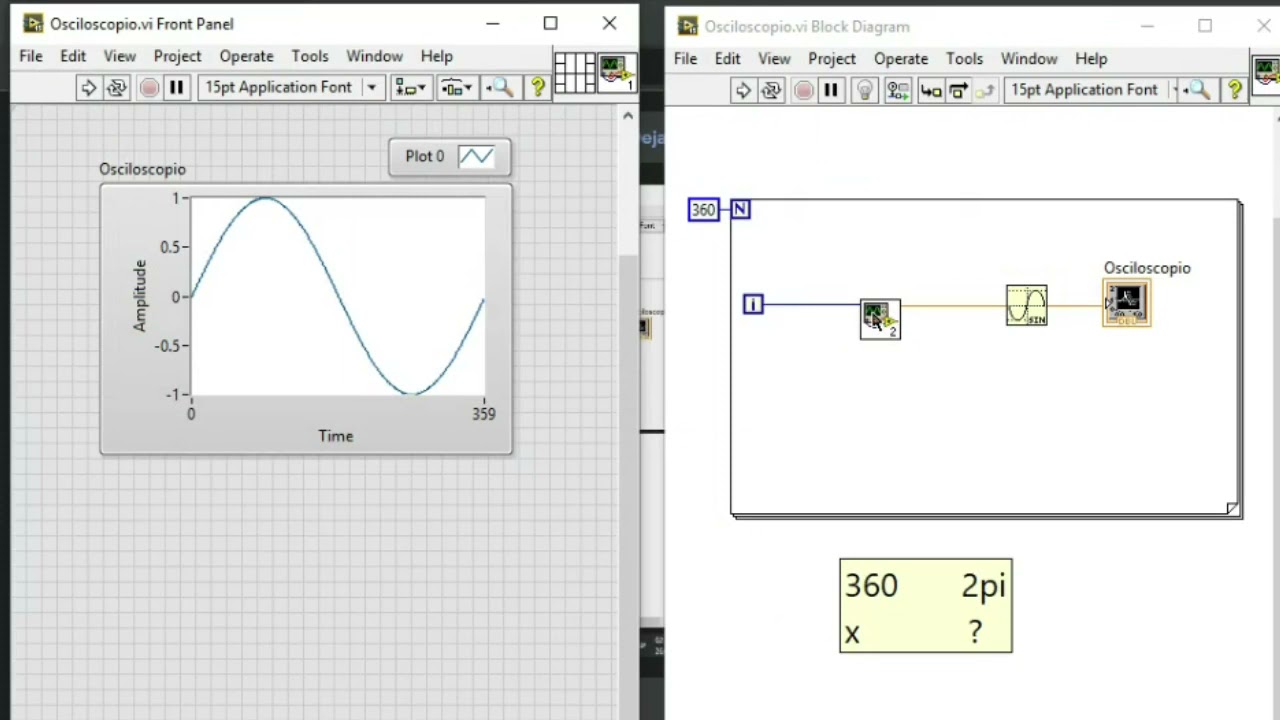This screenshot has height=720, width=1280.
Task: Open Operate menu in Front Panel window
Action: 246,56
